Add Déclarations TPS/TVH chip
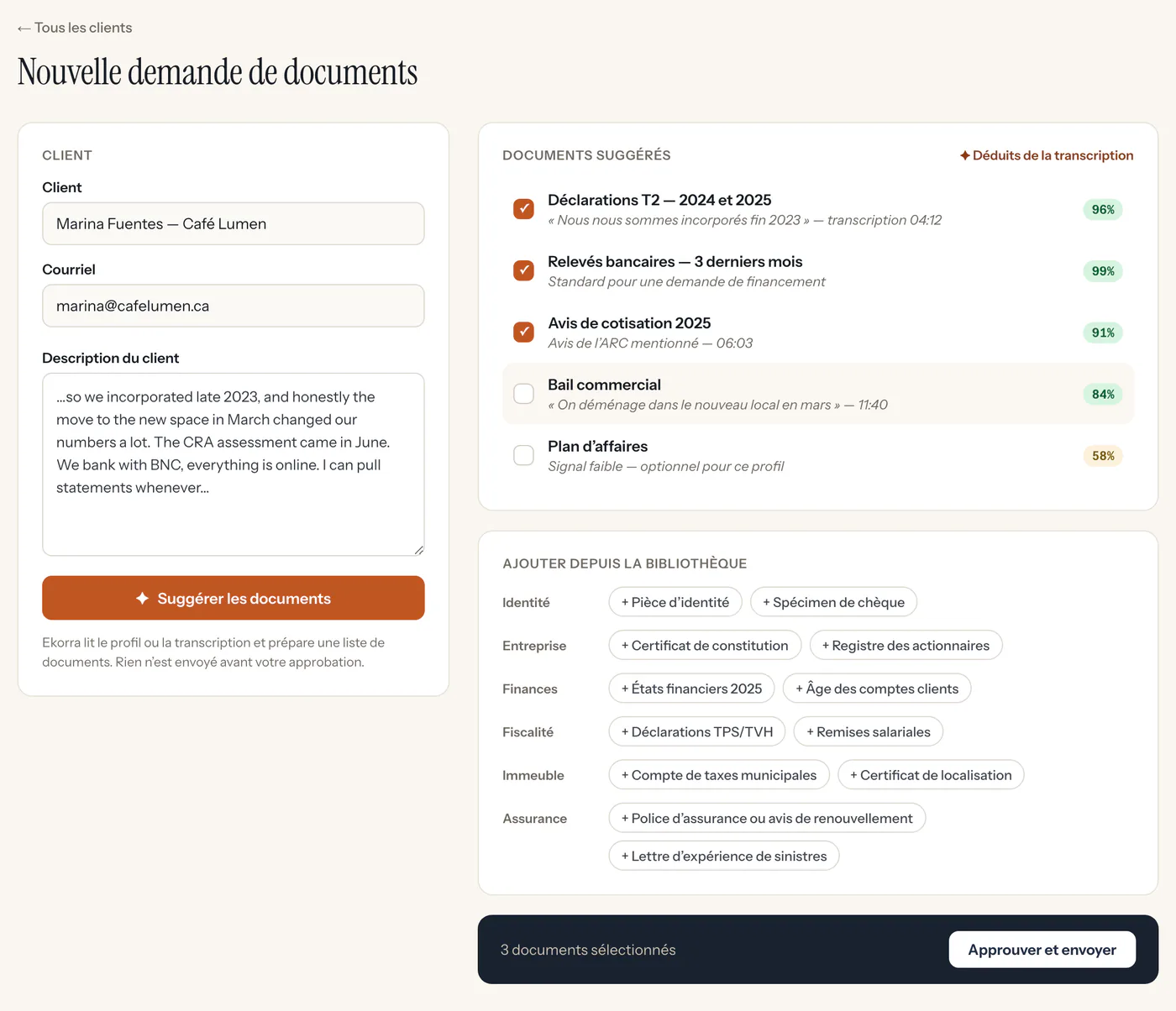Image resolution: width=1176 pixels, height=1011 pixels. [x=697, y=731]
